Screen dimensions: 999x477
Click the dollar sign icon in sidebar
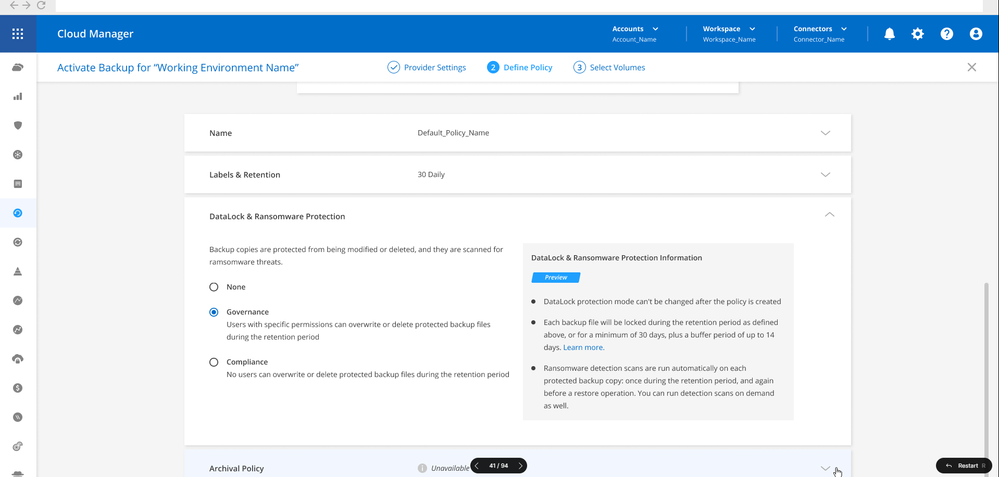point(18,387)
